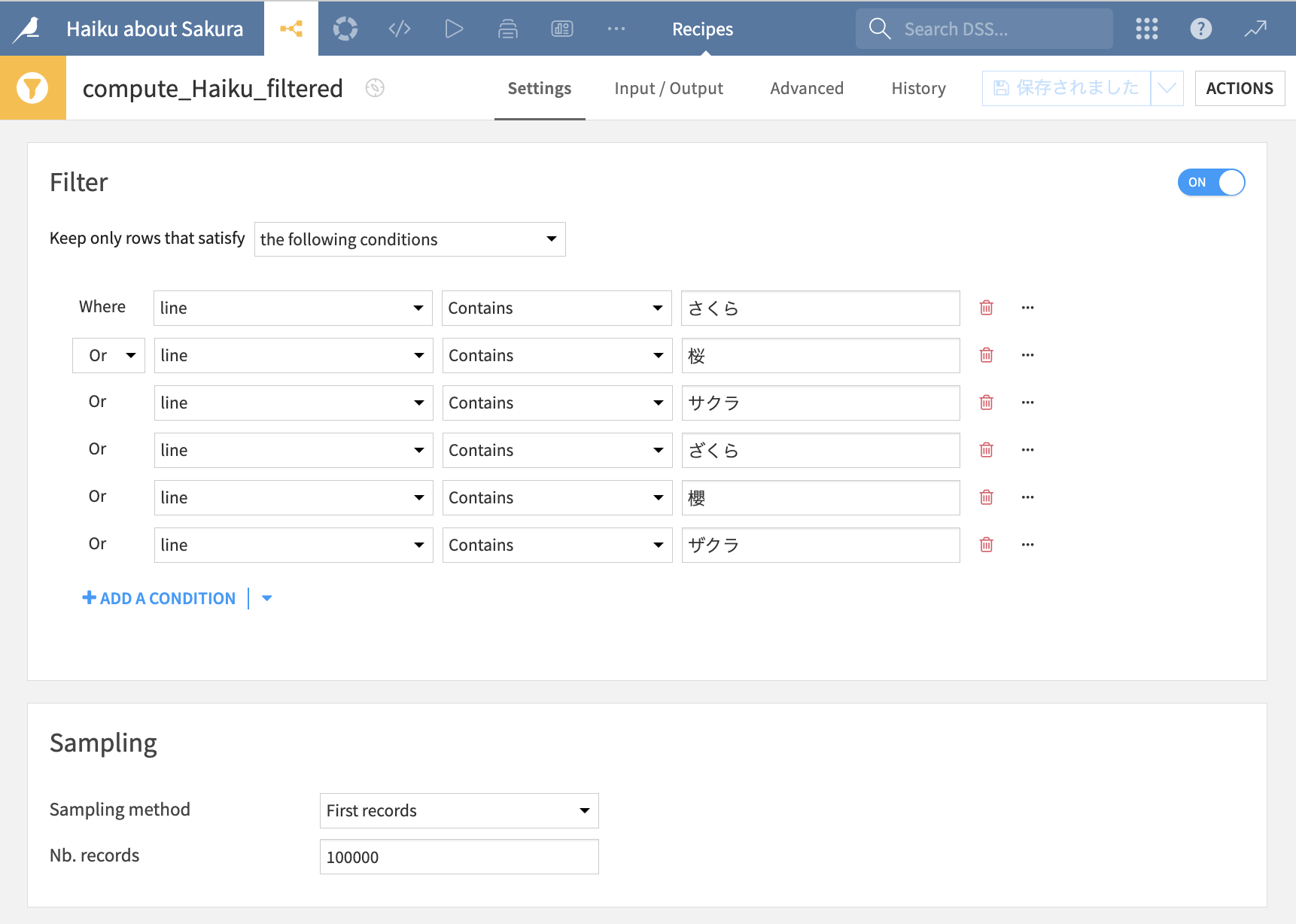Open the Or logical operator dropdown
Screen dimensions: 1296x924
(109, 355)
